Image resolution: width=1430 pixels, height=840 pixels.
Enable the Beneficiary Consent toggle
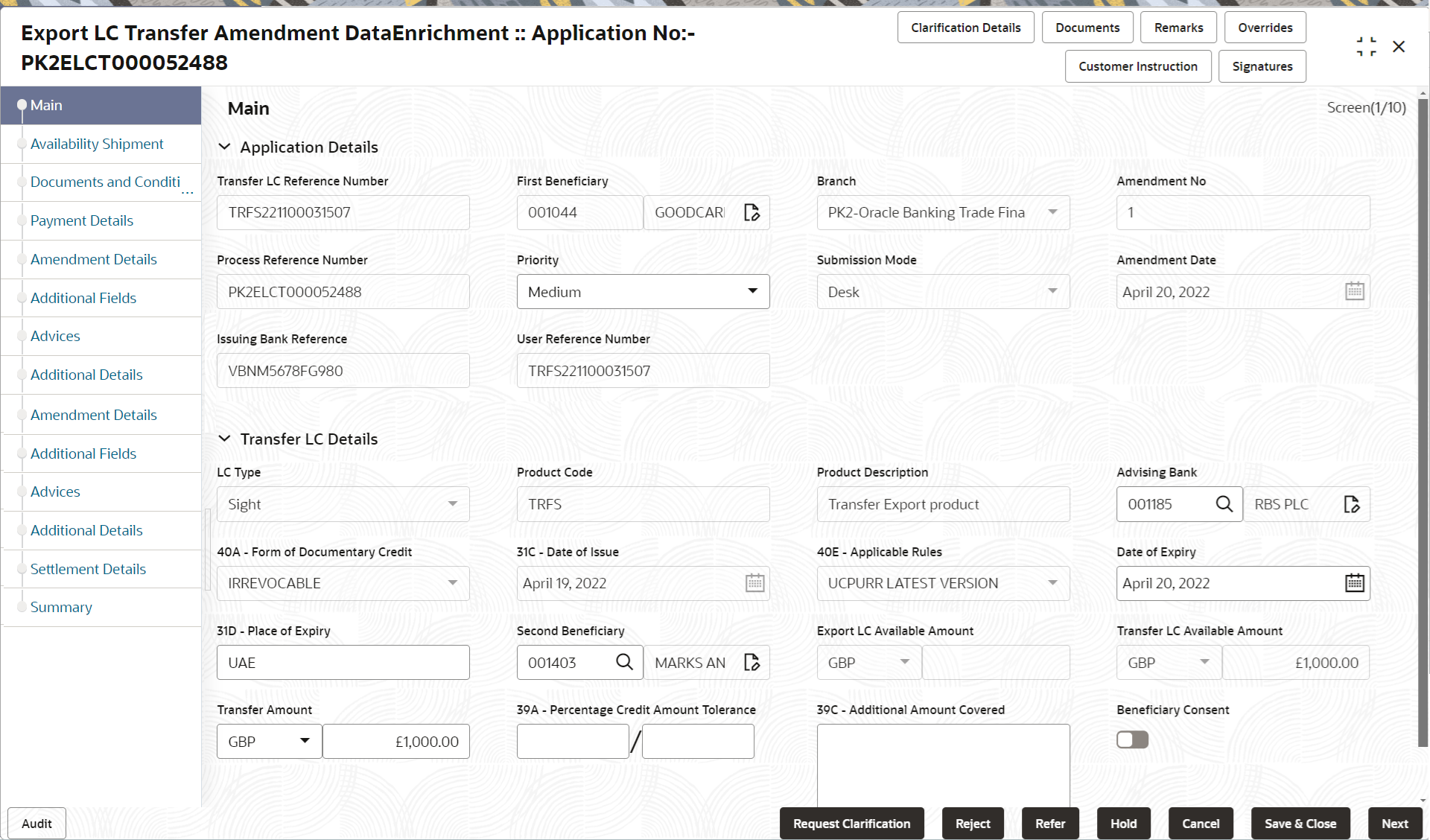[x=1132, y=739]
